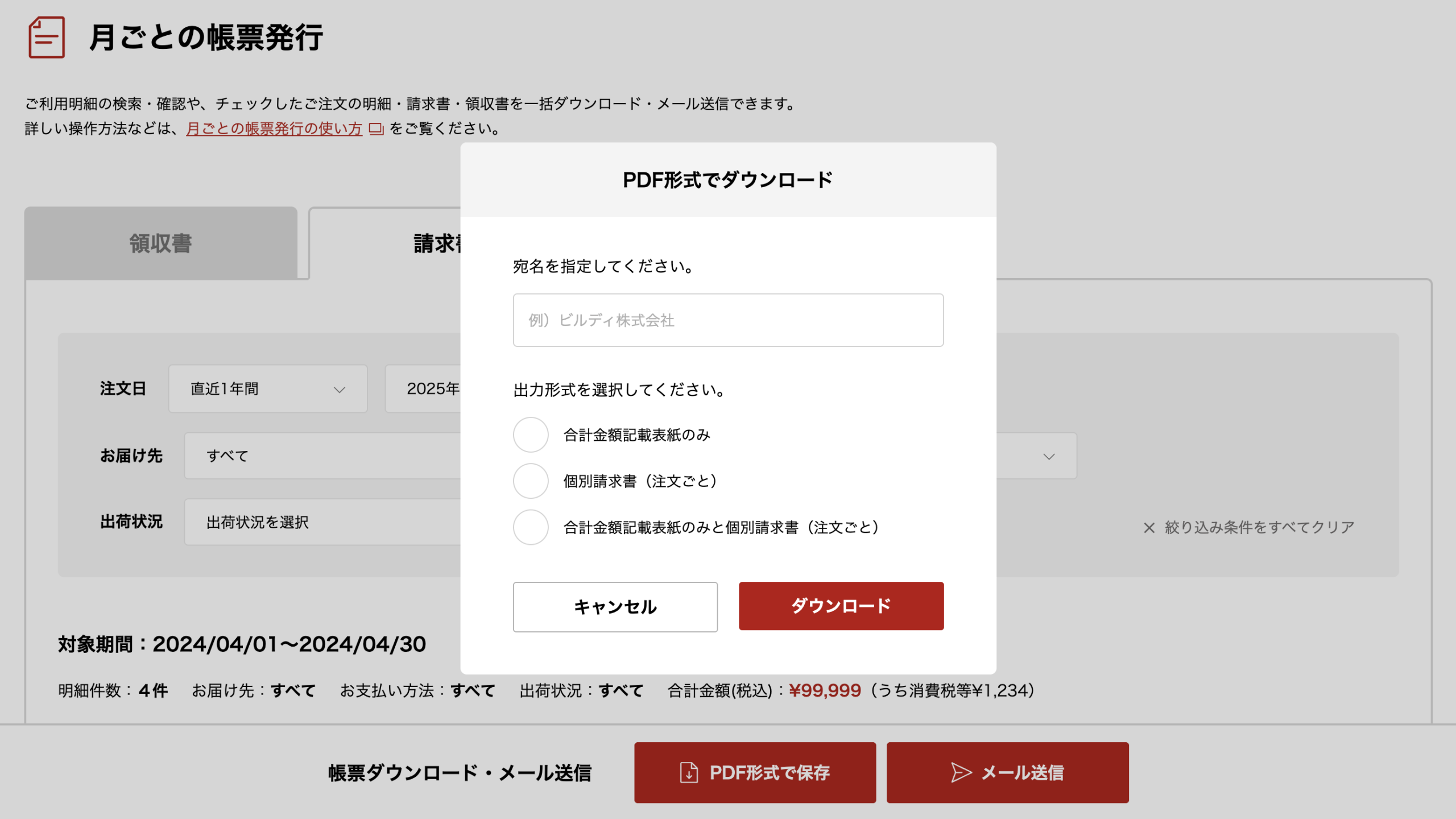Viewport: 1456px width, 819px height.
Task: Switch to the 請求書 tab
Action: point(438,243)
